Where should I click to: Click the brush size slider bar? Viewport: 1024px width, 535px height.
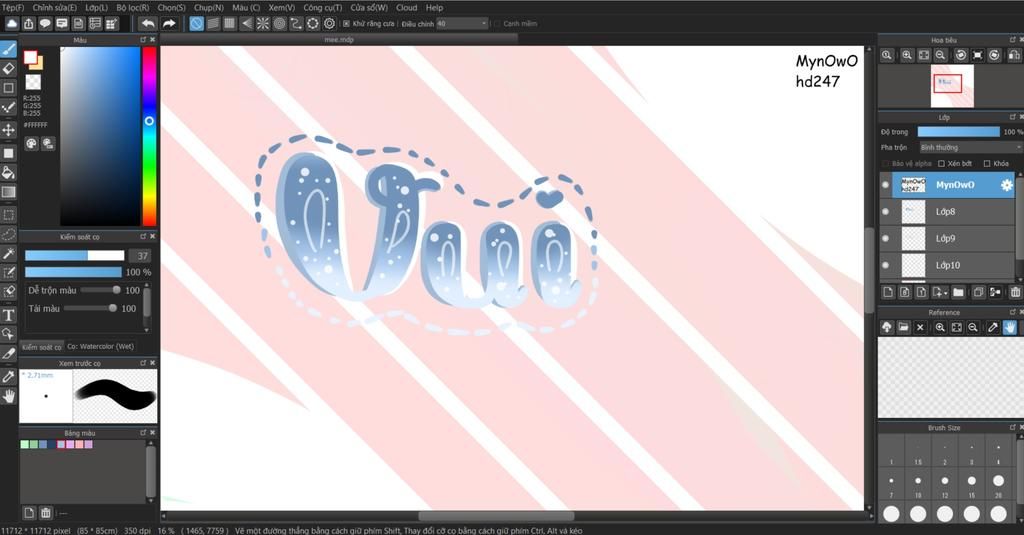(x=74, y=255)
